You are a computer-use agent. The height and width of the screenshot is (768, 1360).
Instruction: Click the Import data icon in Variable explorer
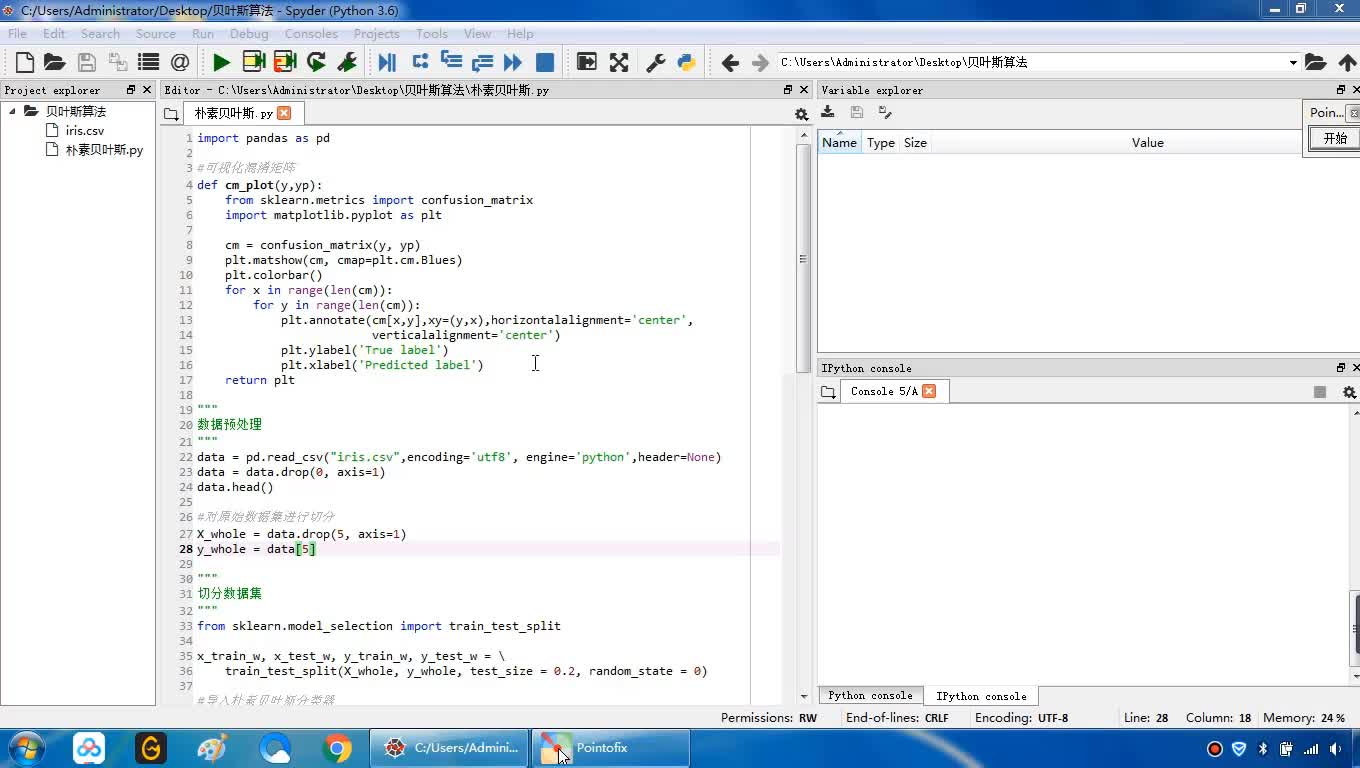click(x=828, y=113)
